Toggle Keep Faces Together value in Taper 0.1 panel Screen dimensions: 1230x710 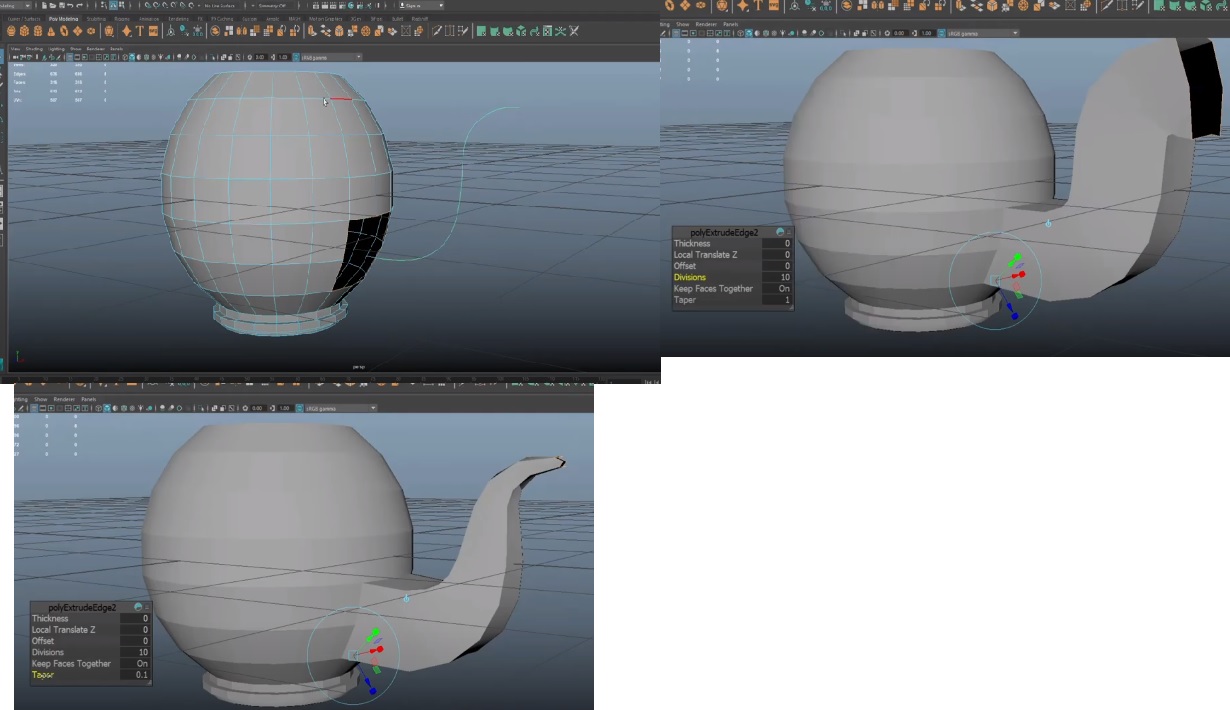(x=135, y=663)
